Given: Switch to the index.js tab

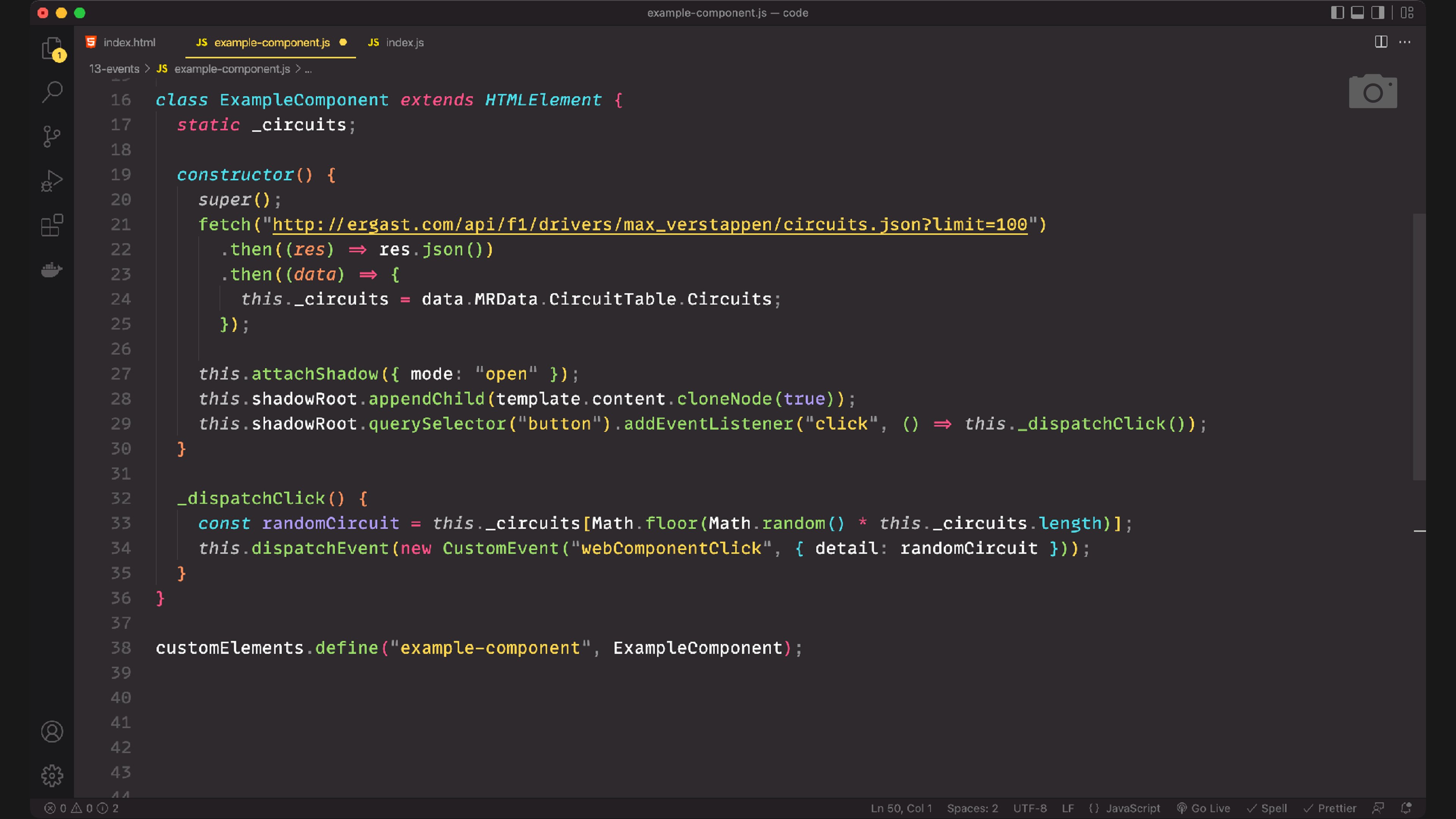Looking at the screenshot, I should coord(404,42).
